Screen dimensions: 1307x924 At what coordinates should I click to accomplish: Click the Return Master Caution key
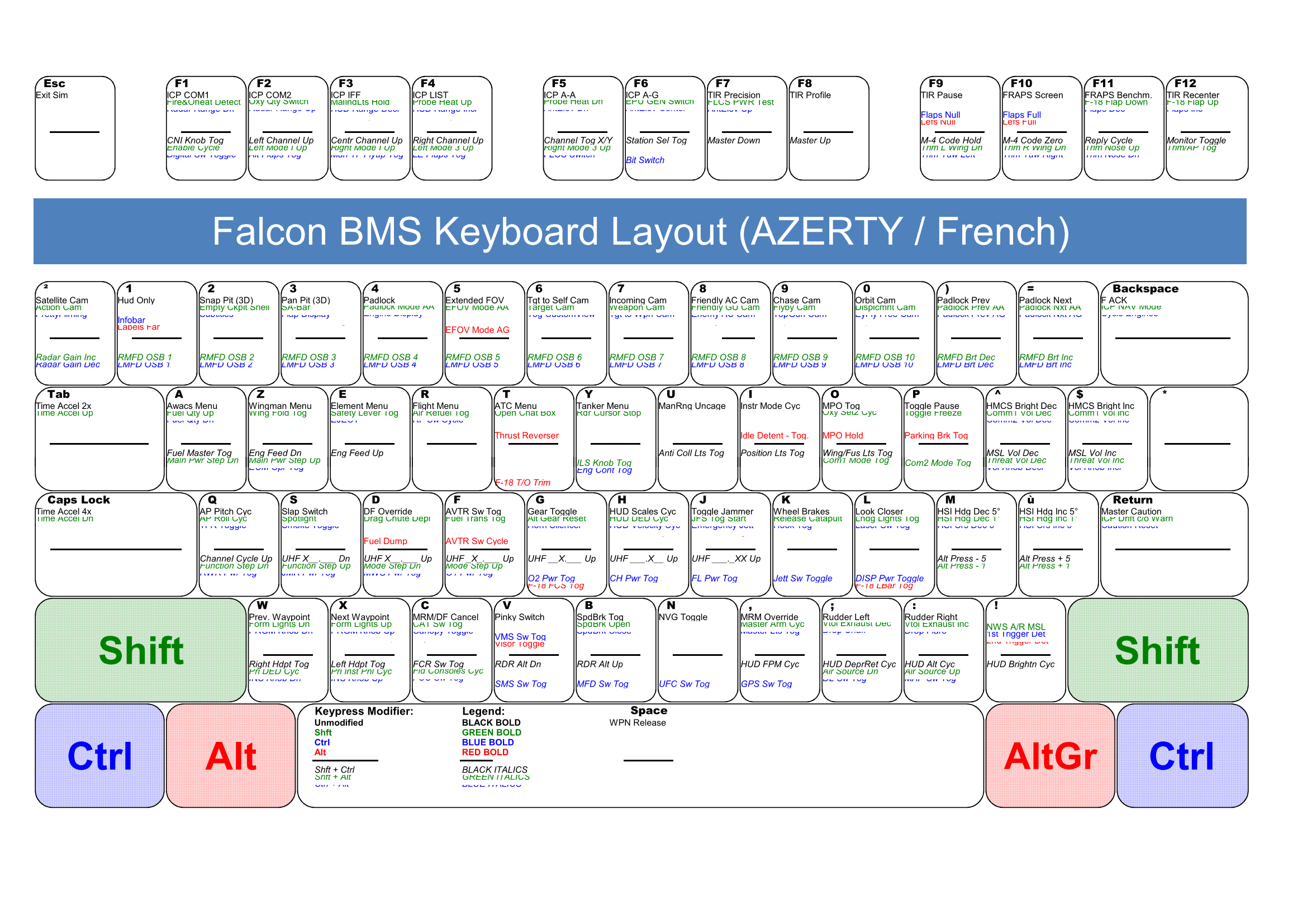1174,545
